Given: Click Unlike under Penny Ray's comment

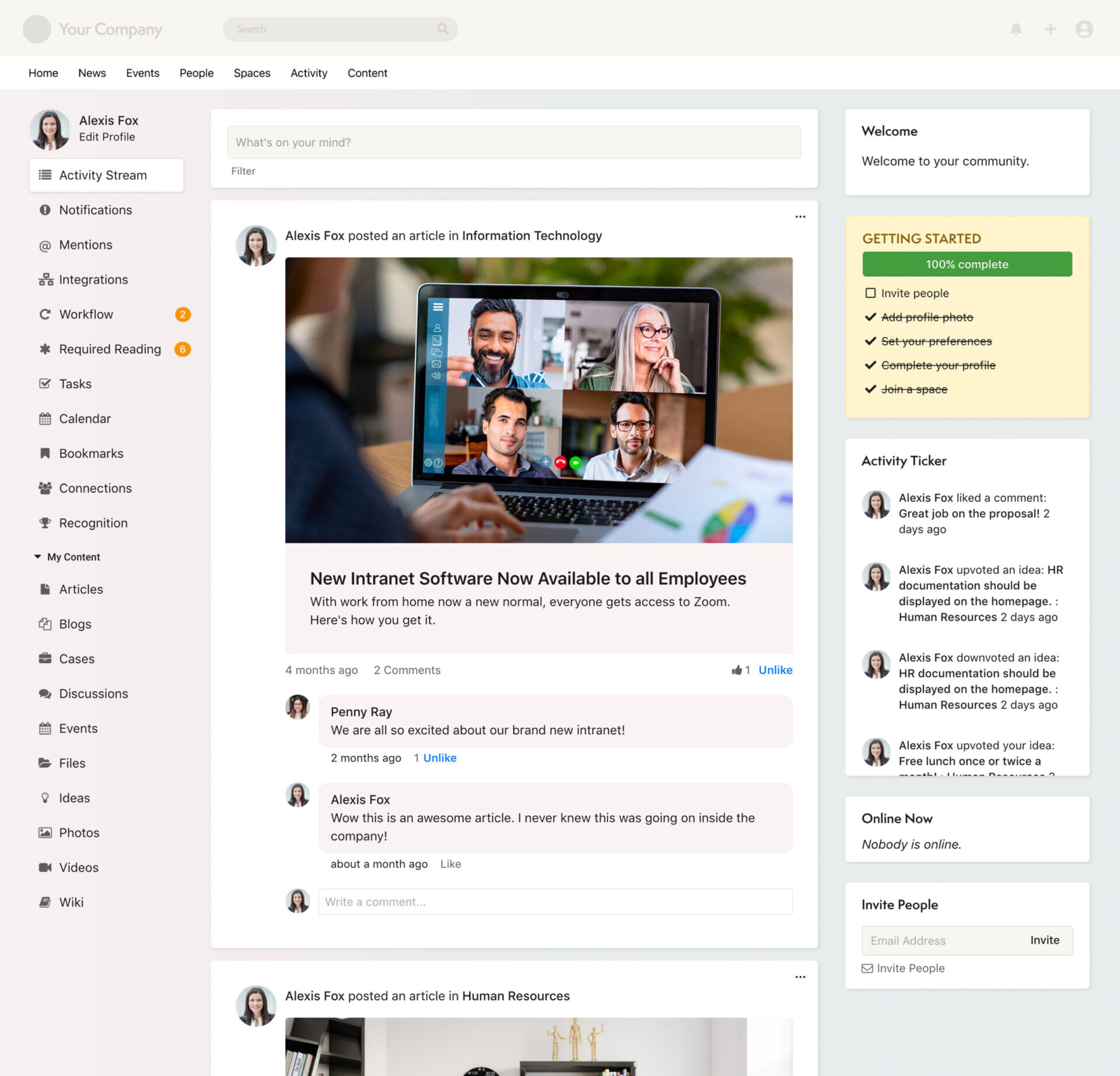Looking at the screenshot, I should (439, 758).
